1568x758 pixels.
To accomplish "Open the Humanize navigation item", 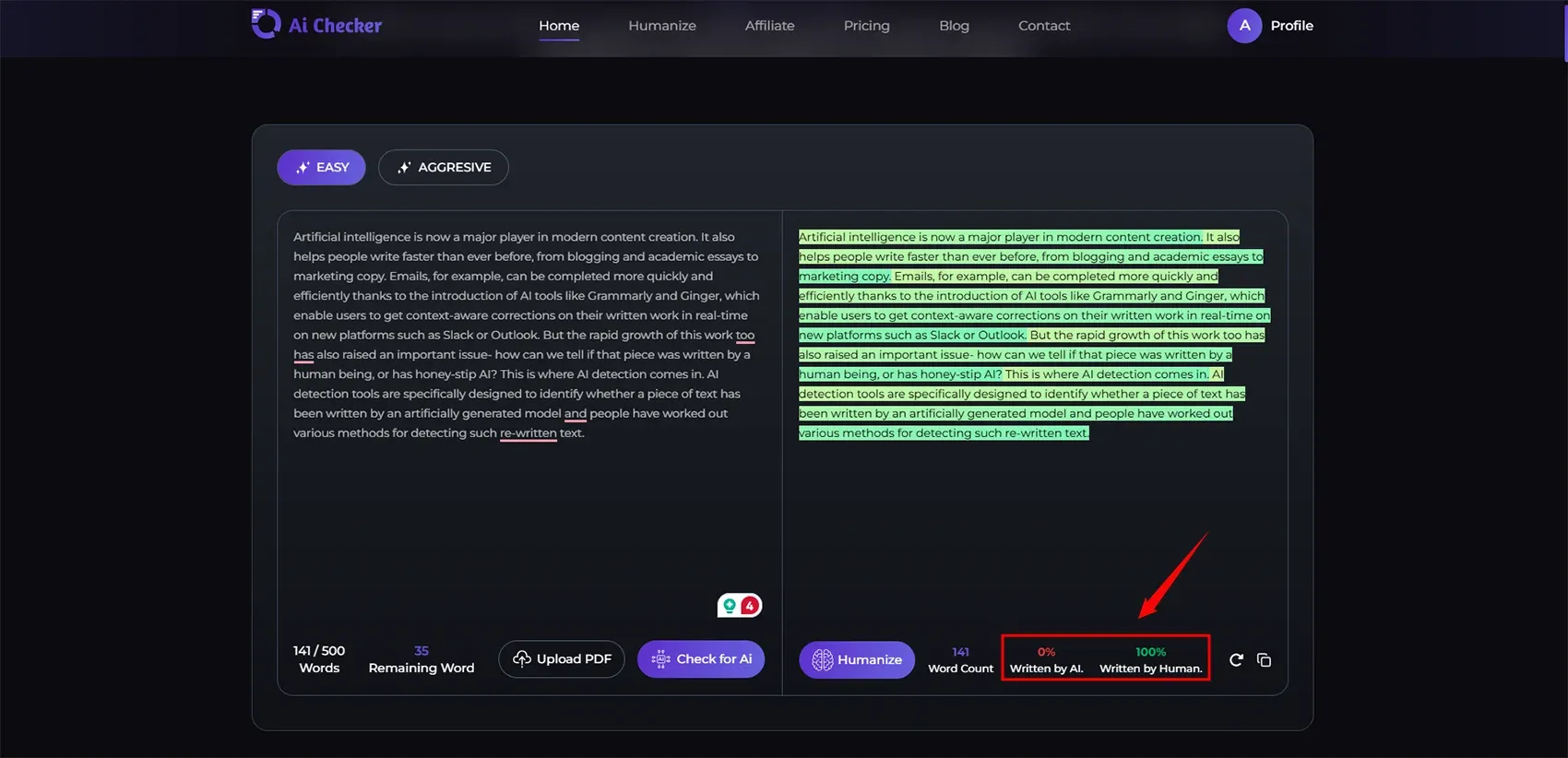I will coord(662,26).
